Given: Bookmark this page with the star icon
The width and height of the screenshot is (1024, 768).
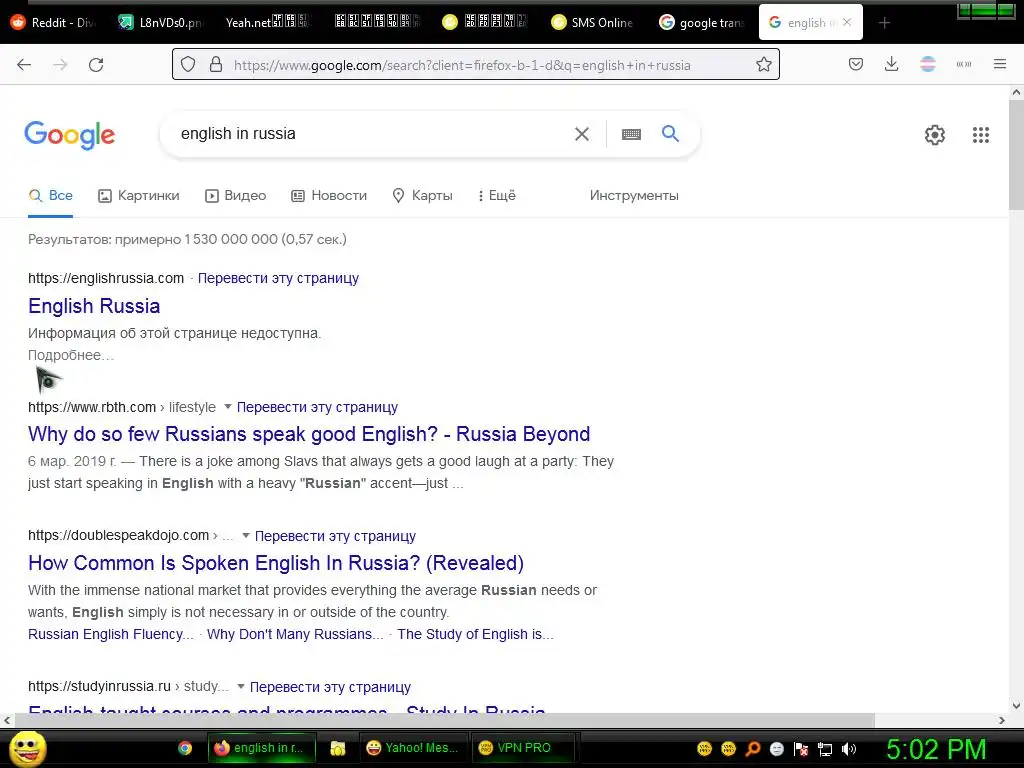Looking at the screenshot, I should click(763, 65).
